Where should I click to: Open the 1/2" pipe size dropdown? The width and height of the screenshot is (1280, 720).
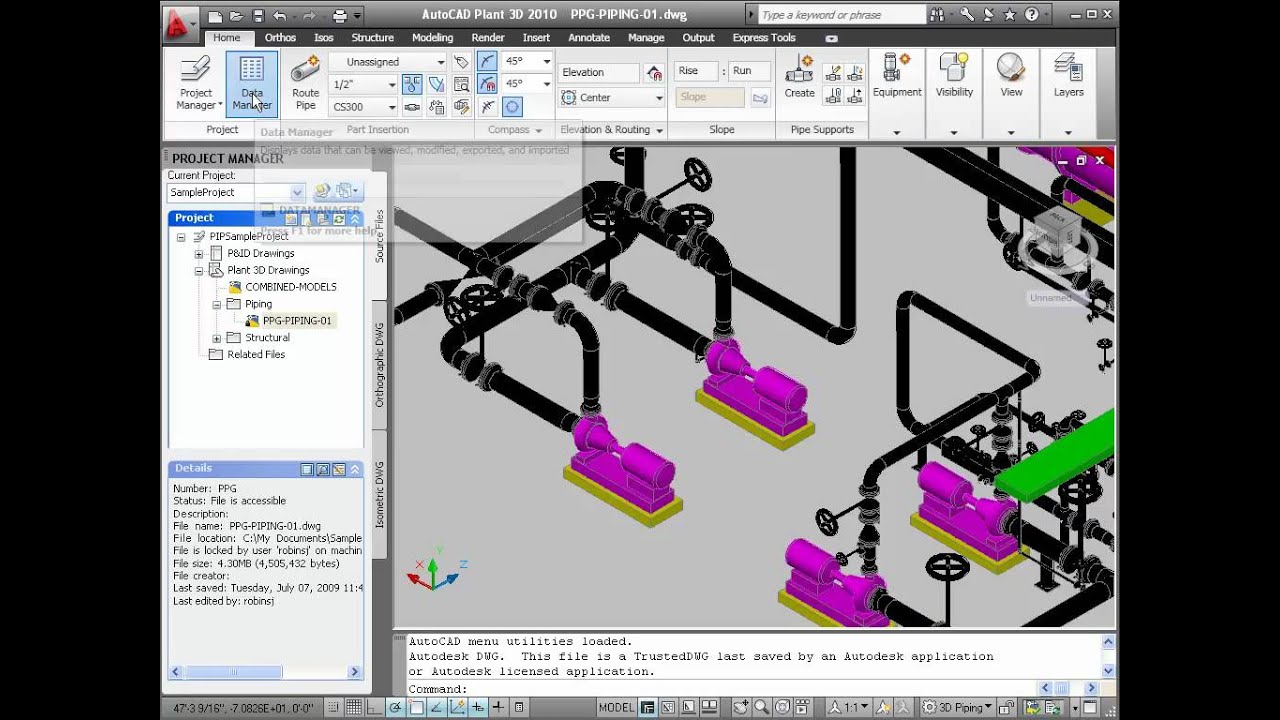tap(364, 84)
